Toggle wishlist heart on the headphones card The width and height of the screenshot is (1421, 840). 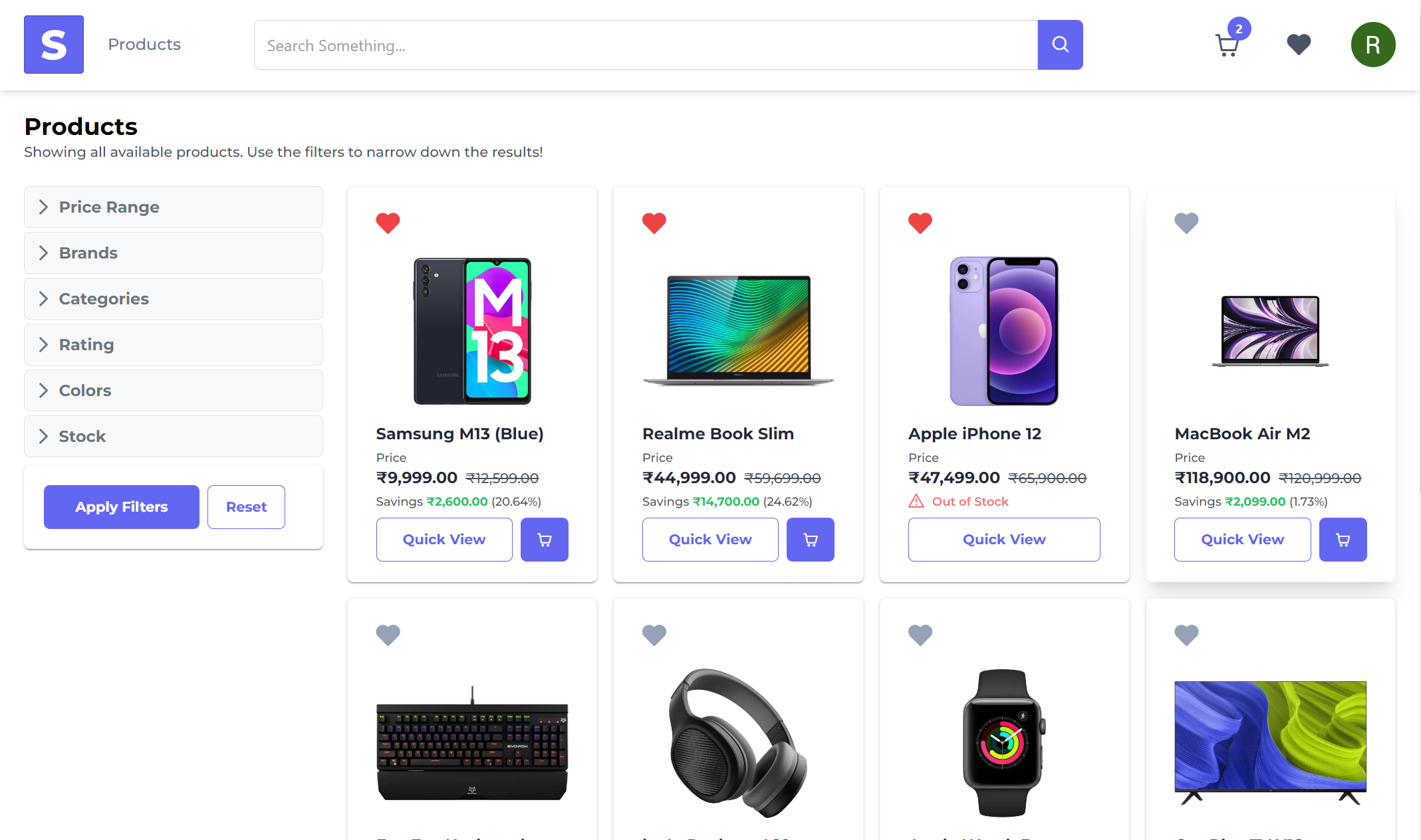click(x=654, y=635)
